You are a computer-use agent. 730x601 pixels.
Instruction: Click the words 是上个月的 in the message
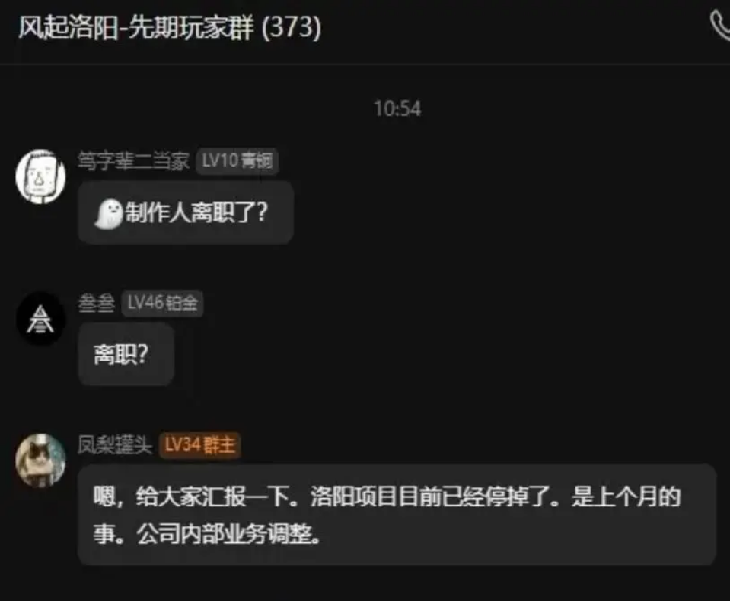(x=627, y=496)
